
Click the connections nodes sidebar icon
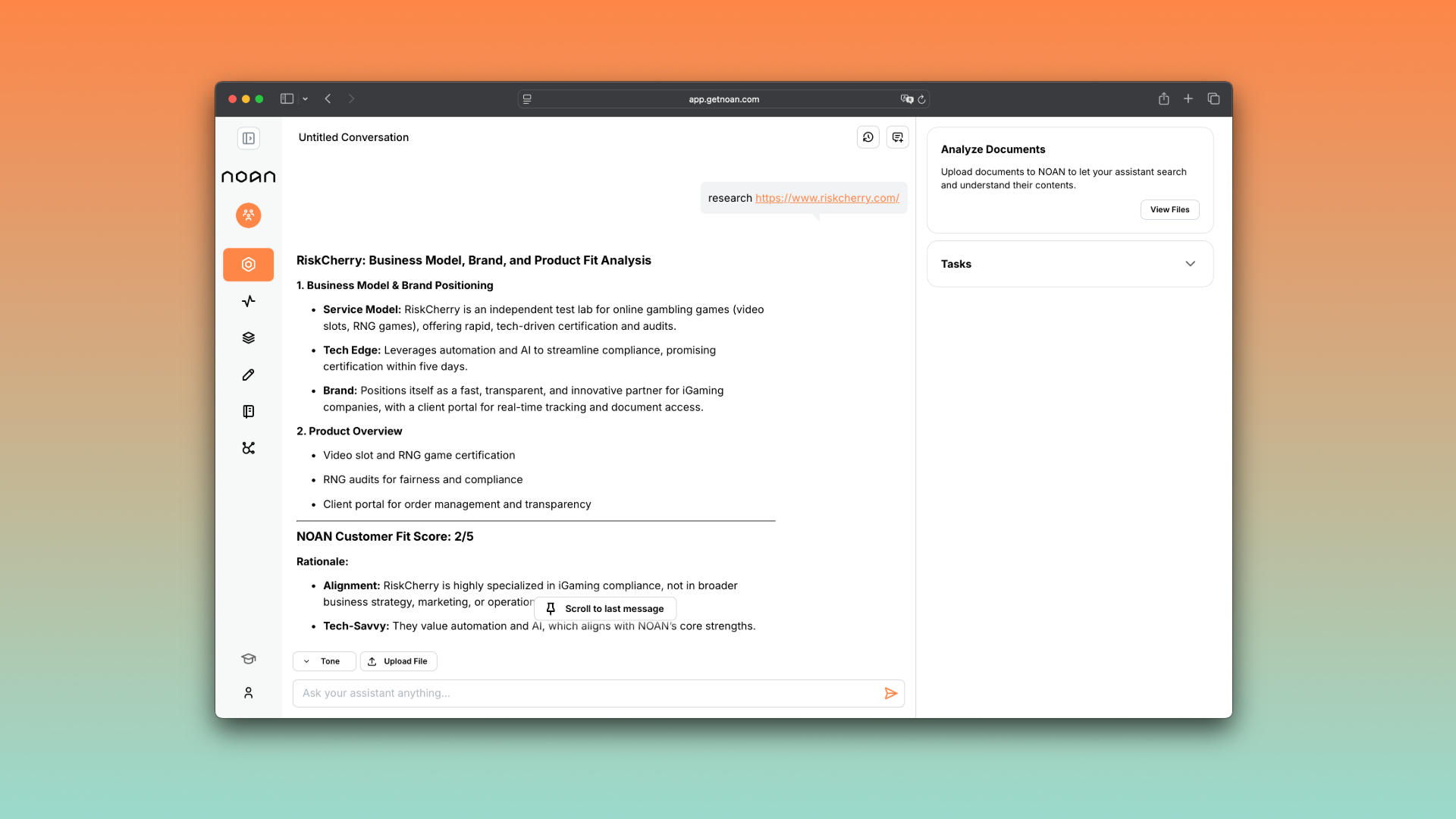click(248, 448)
